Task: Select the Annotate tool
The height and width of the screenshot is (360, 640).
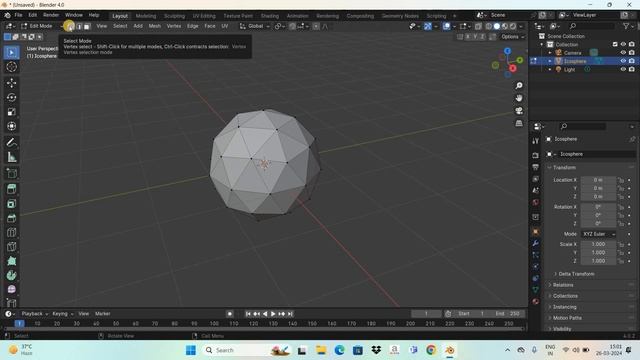Action: 11,142
